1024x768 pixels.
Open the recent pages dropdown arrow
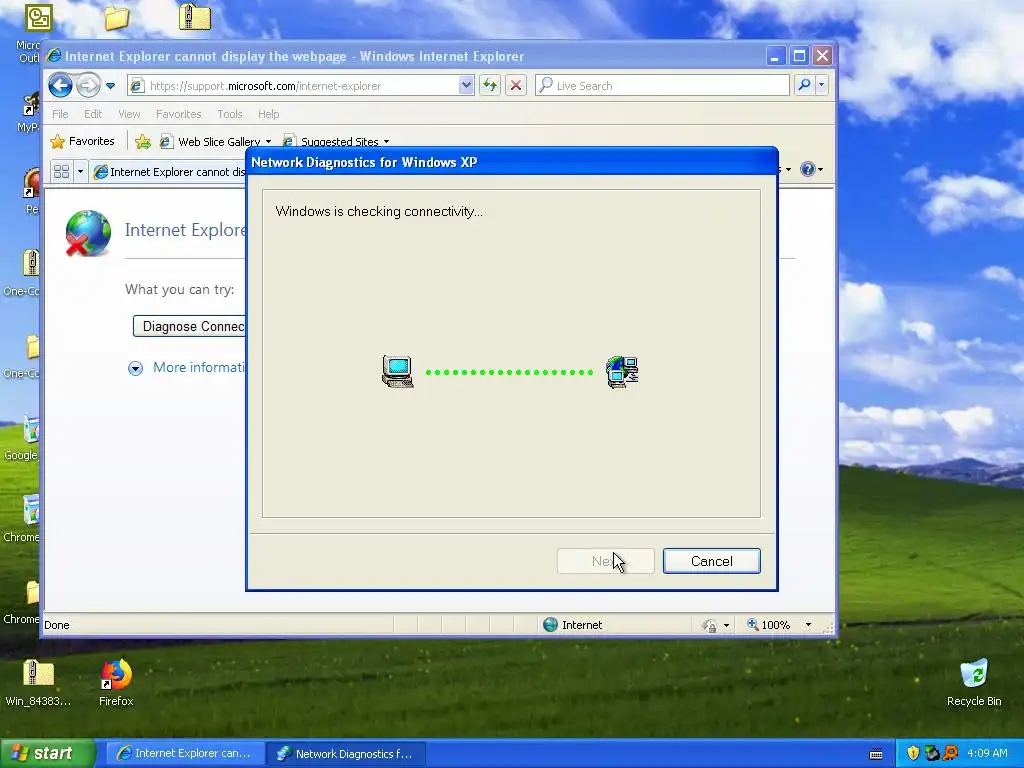click(110, 86)
